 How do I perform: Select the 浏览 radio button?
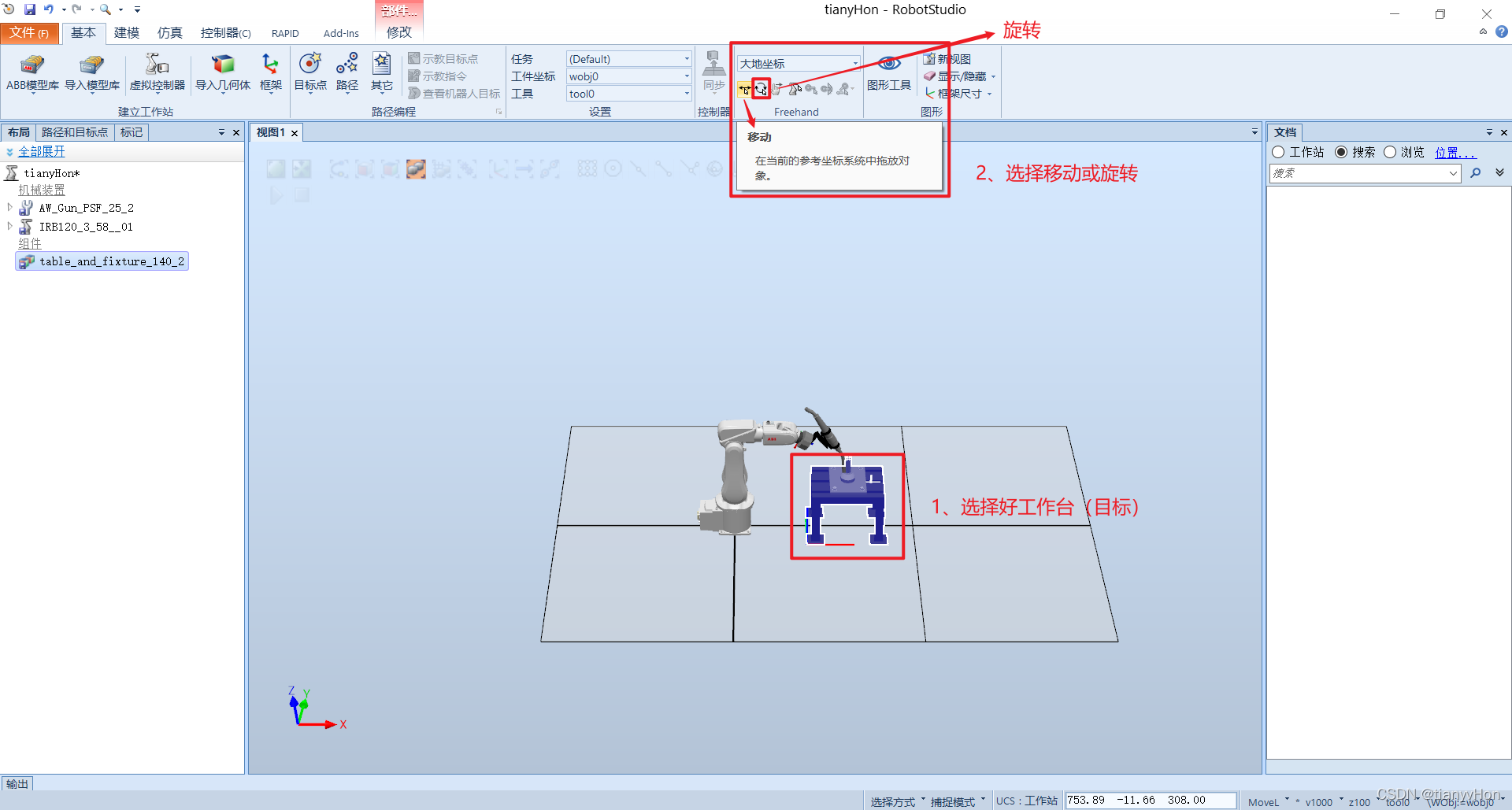point(1390,152)
